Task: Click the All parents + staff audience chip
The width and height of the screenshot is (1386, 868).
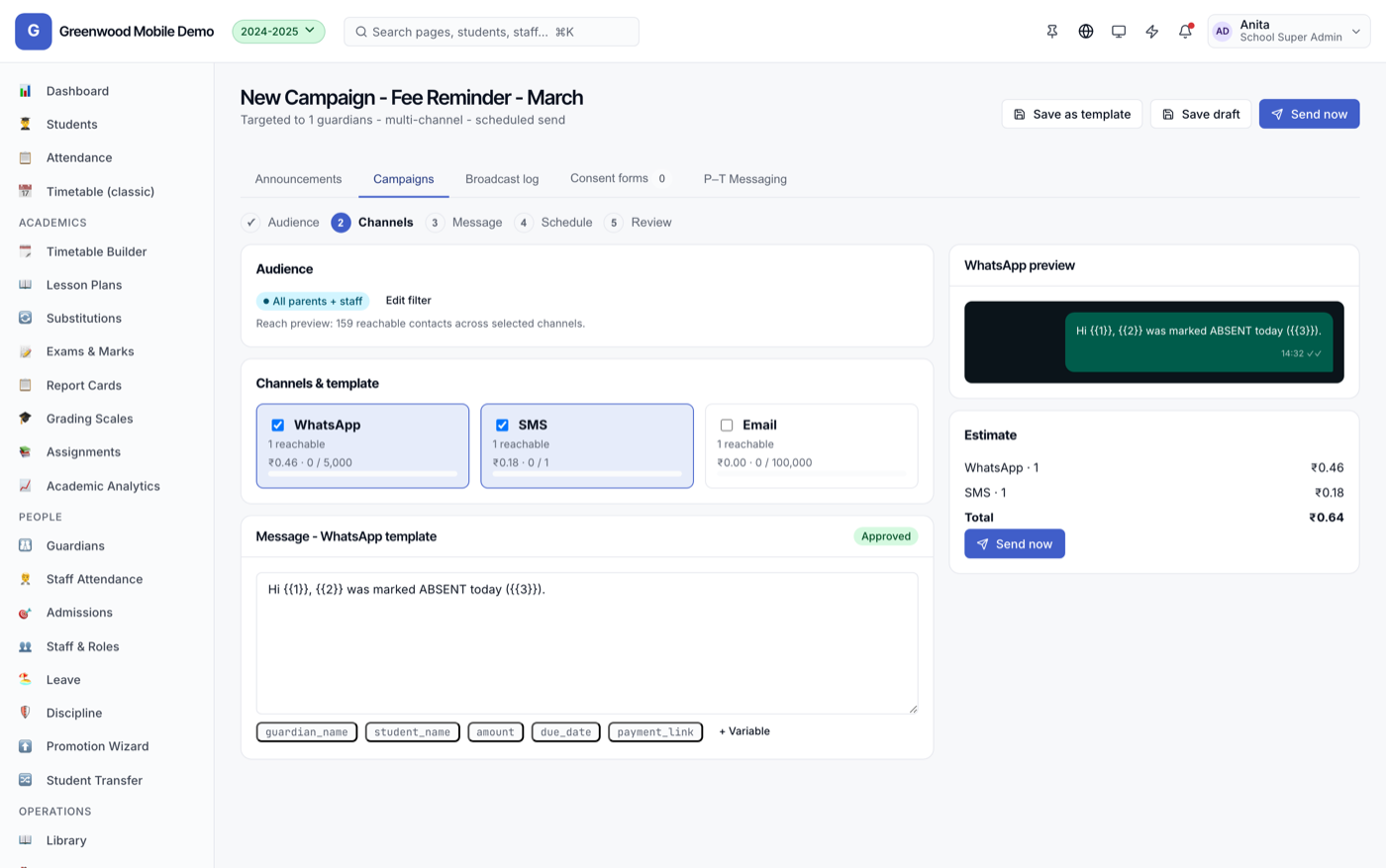Action: point(313,301)
